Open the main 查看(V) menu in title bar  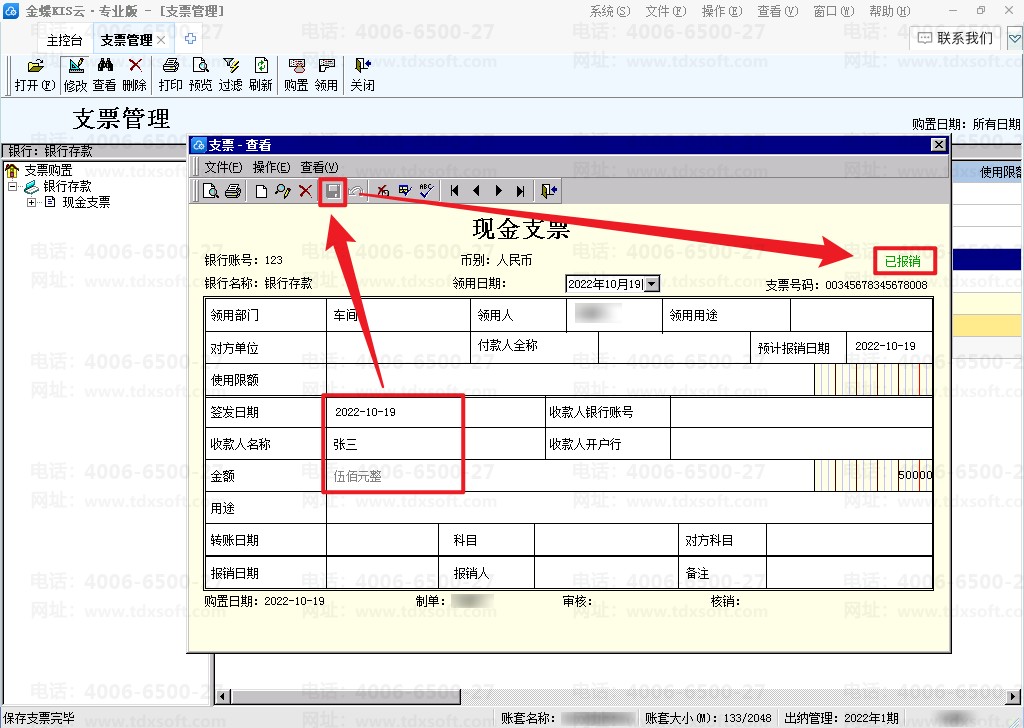click(x=777, y=11)
